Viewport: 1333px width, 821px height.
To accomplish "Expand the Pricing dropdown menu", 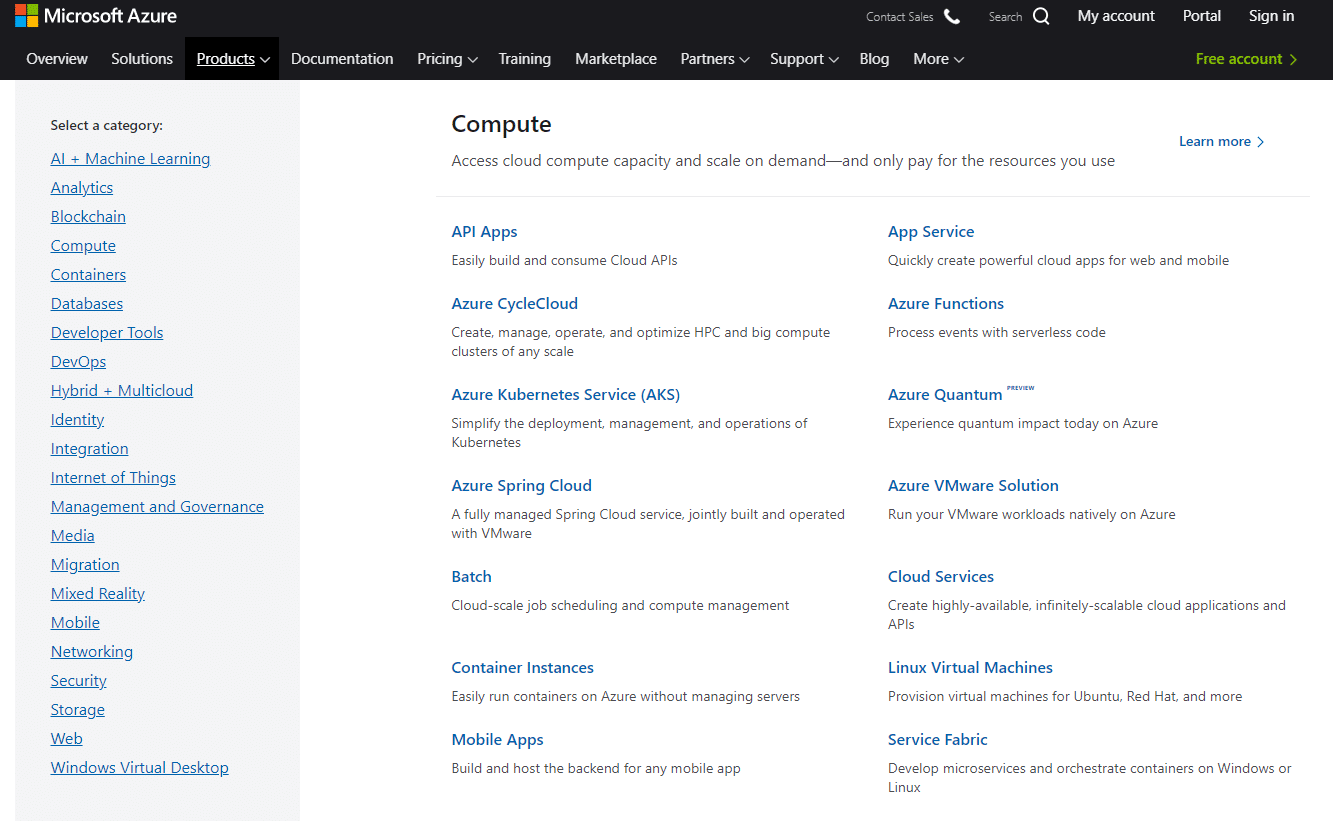I will 446,59.
